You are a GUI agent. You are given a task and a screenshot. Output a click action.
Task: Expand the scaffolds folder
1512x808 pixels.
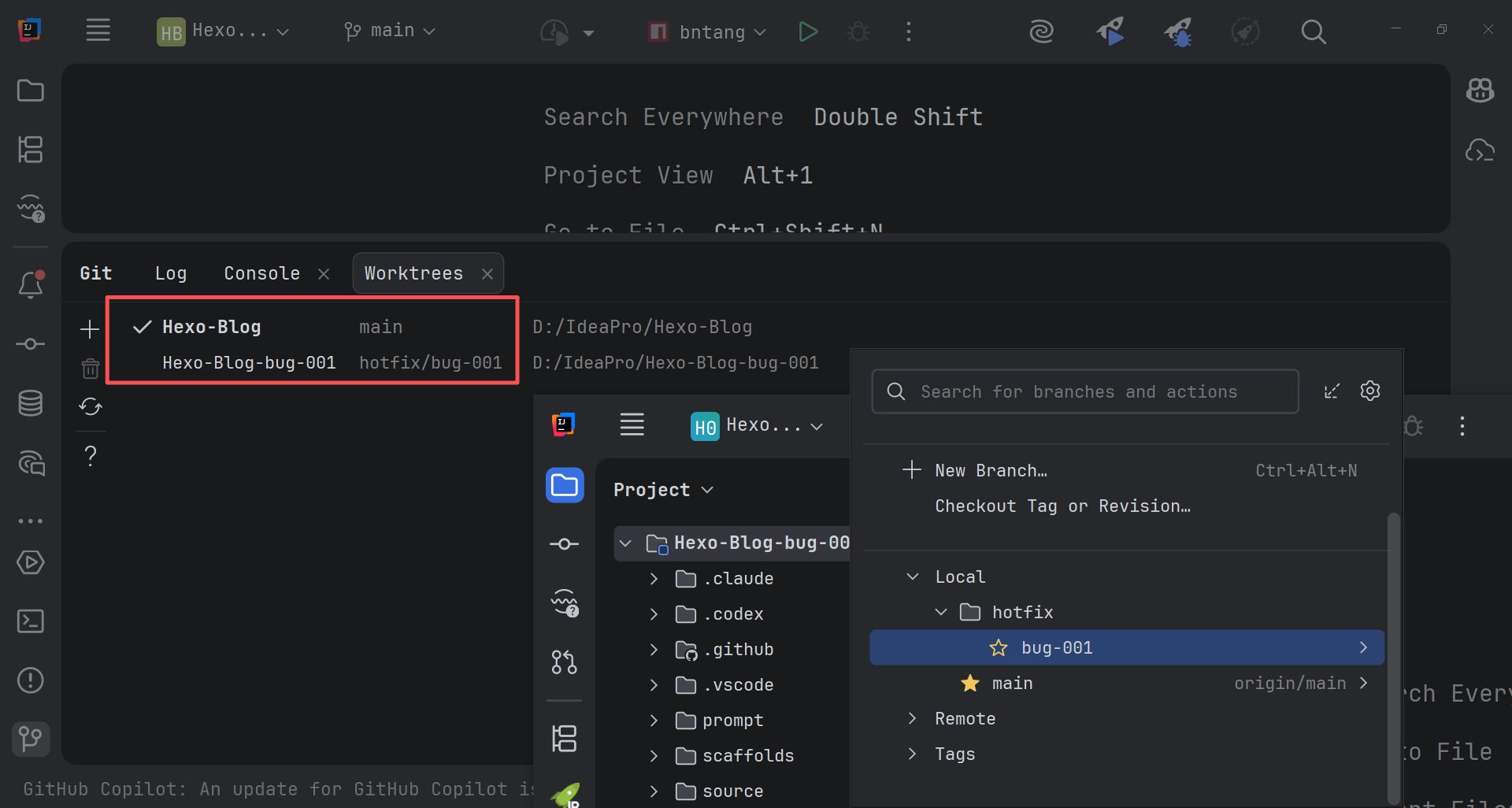(x=654, y=756)
